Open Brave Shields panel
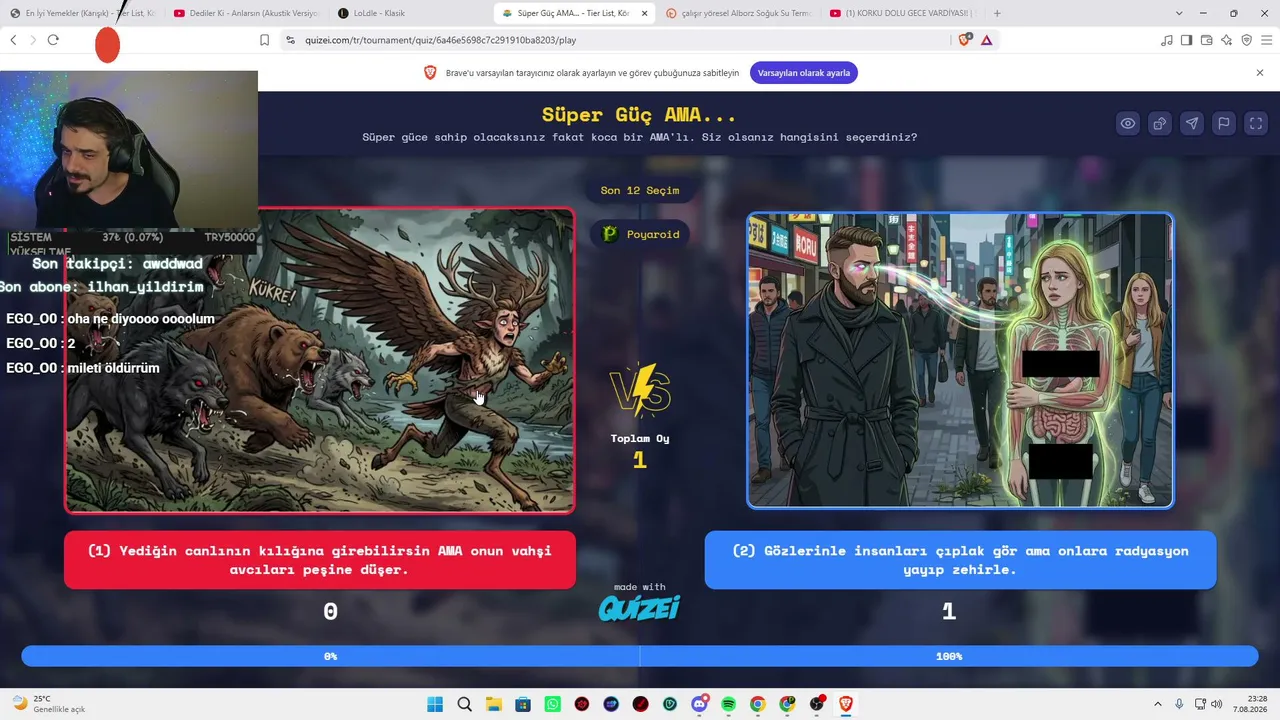 pyautogui.click(x=964, y=40)
